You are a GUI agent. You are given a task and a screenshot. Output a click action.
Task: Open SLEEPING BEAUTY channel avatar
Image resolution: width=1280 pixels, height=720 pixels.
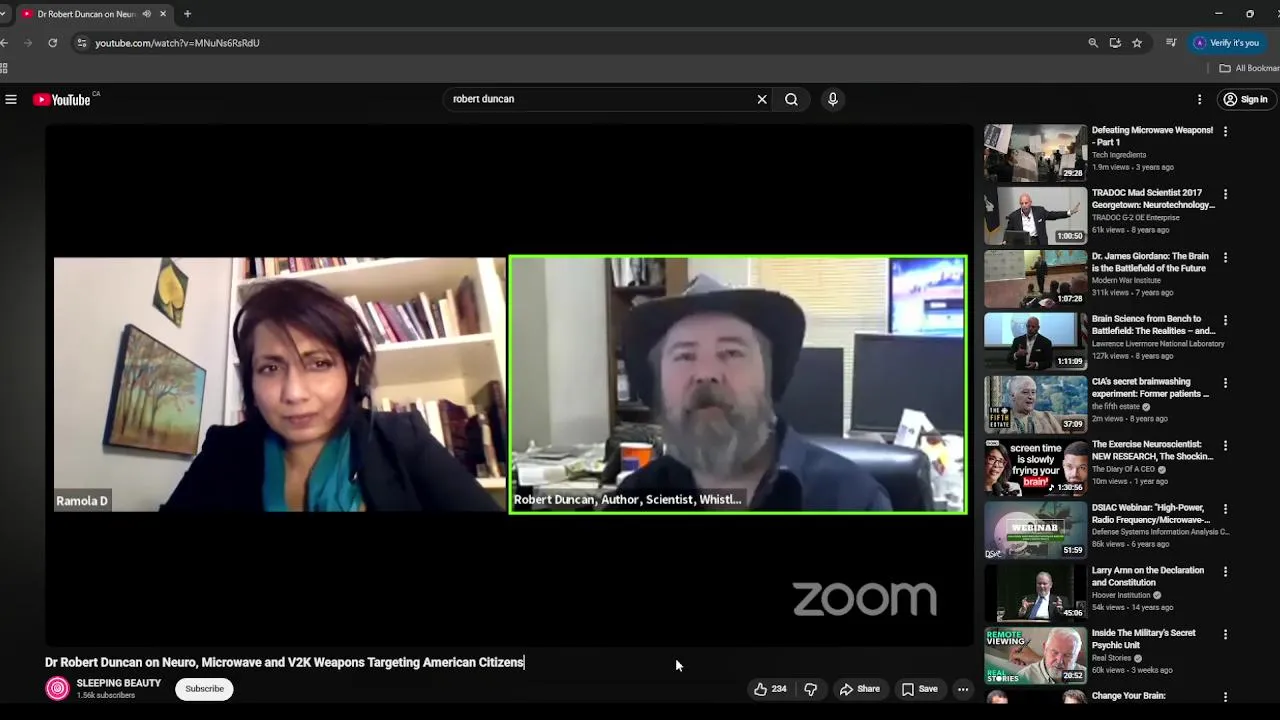coord(58,688)
